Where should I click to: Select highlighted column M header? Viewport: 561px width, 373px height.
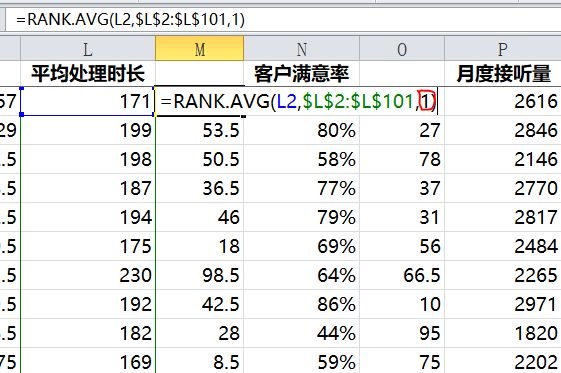200,49
